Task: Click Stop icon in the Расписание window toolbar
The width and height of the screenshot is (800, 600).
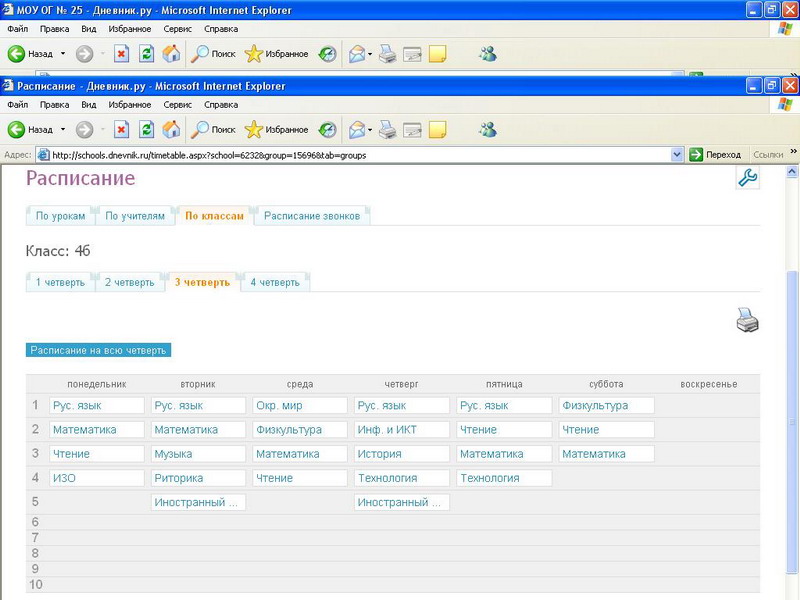Action: (x=121, y=129)
